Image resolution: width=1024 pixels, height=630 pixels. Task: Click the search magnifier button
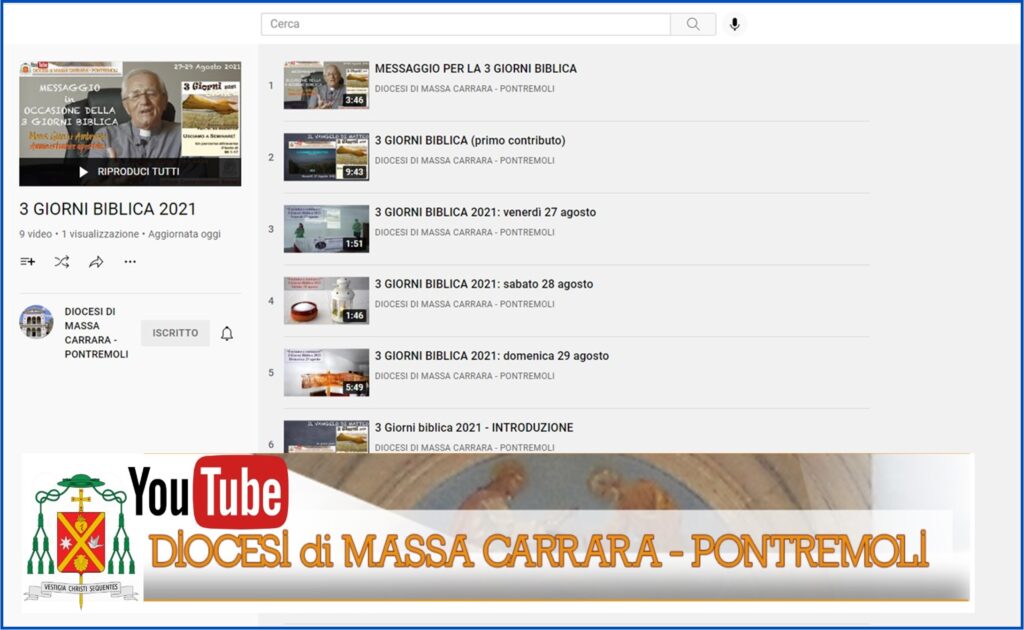click(x=693, y=24)
